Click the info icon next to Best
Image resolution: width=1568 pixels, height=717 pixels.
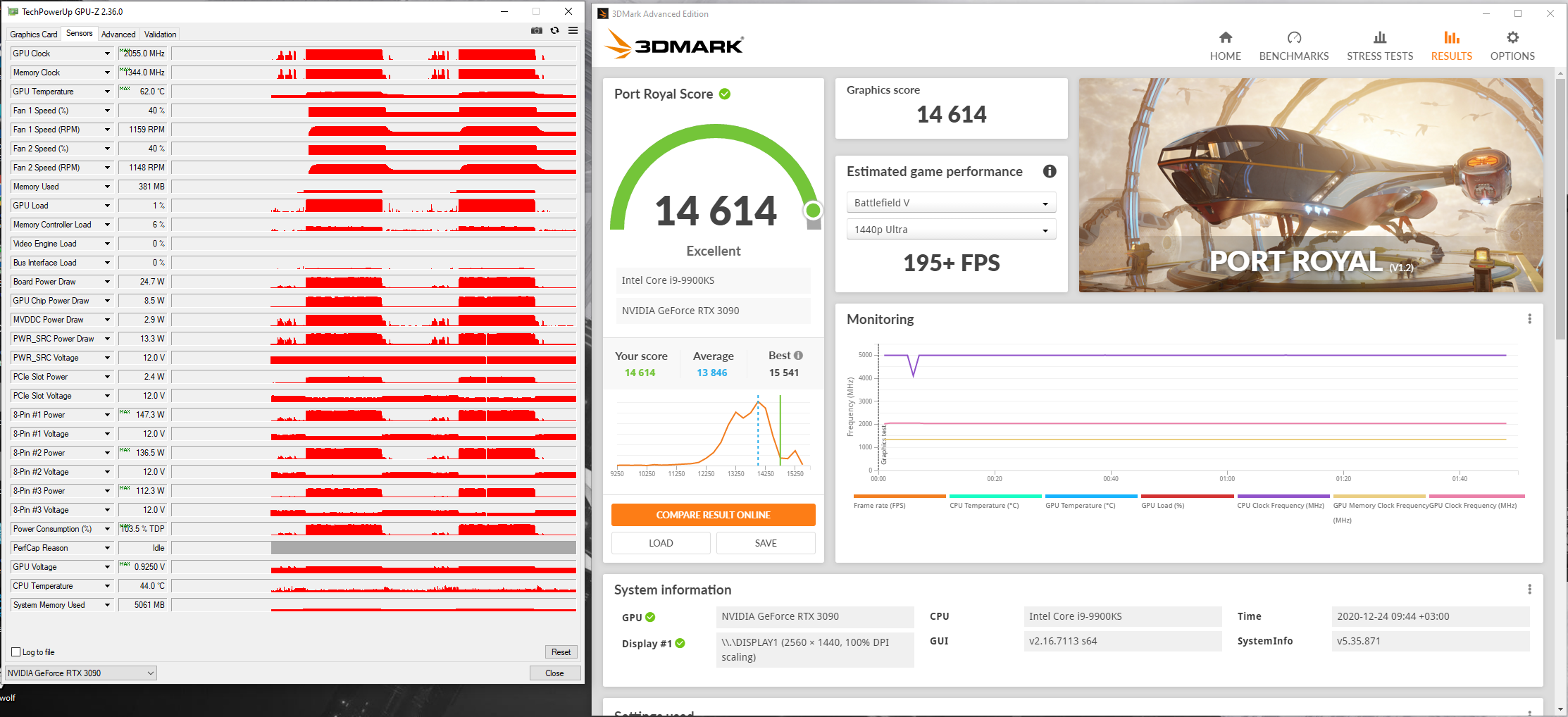point(798,356)
